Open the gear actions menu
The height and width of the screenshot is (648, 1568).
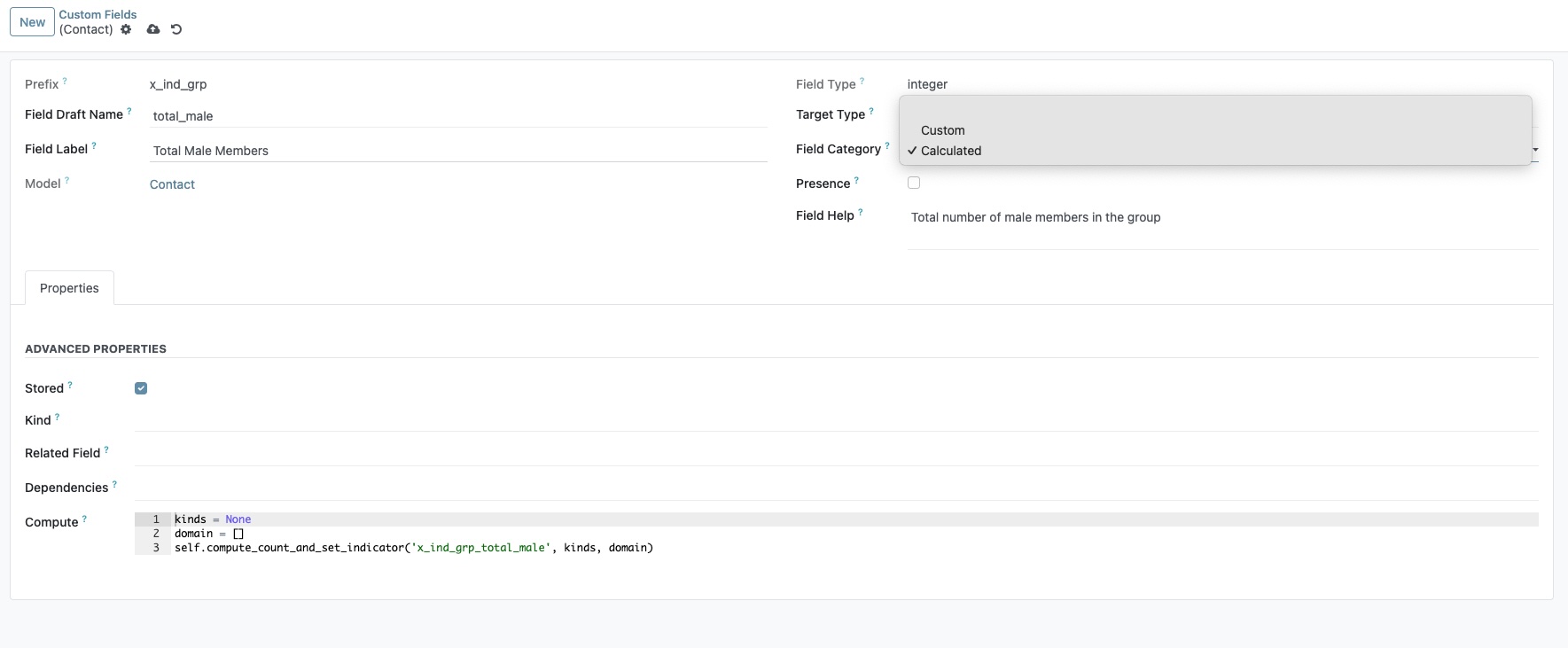point(126,29)
